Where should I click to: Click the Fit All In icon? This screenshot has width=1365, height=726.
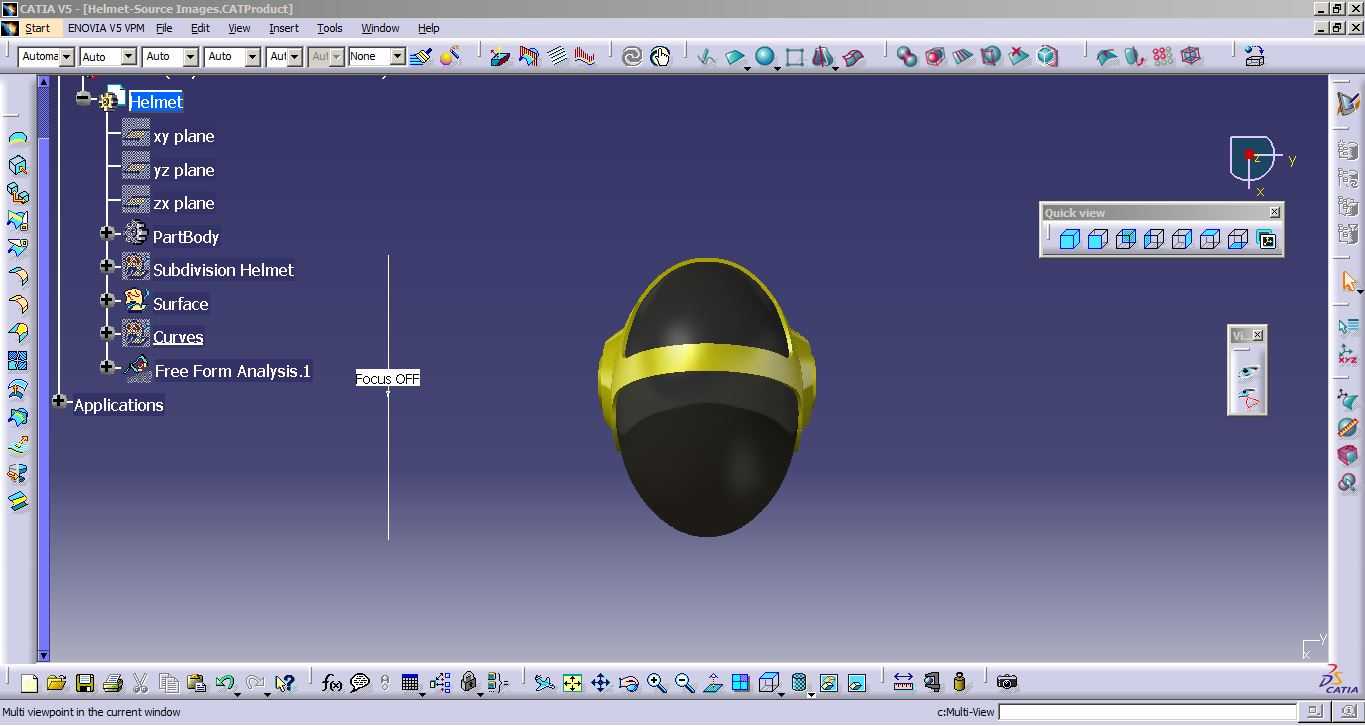tap(572, 683)
